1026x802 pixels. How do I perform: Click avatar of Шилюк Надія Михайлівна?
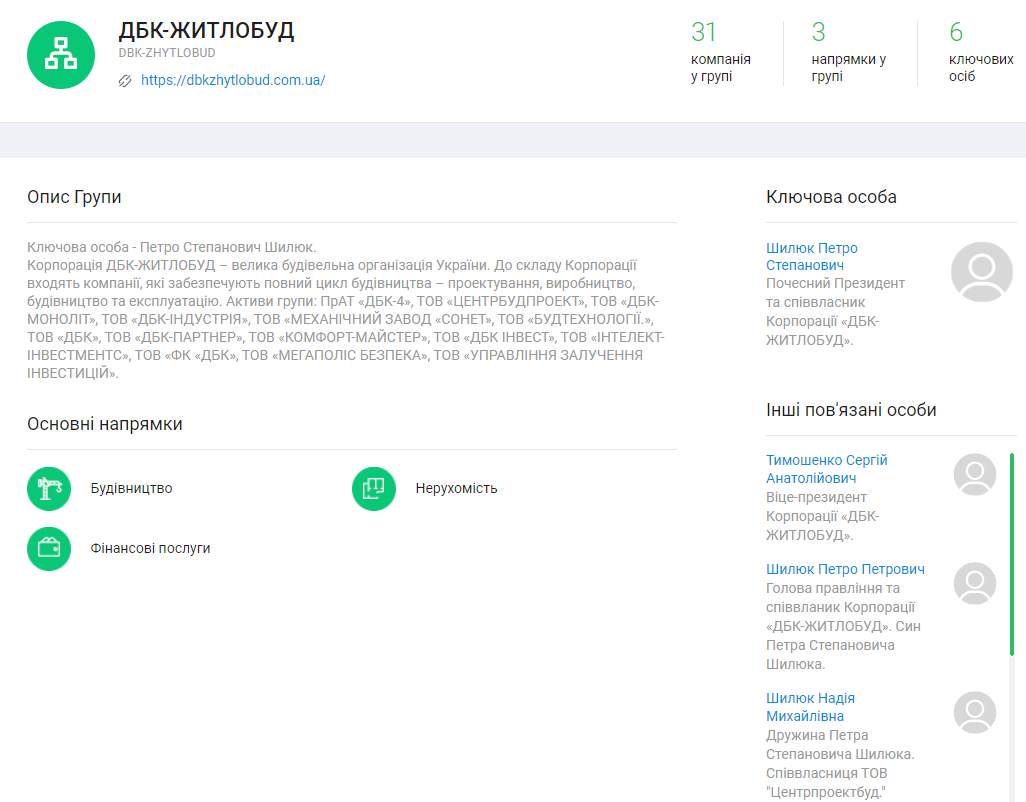974,712
